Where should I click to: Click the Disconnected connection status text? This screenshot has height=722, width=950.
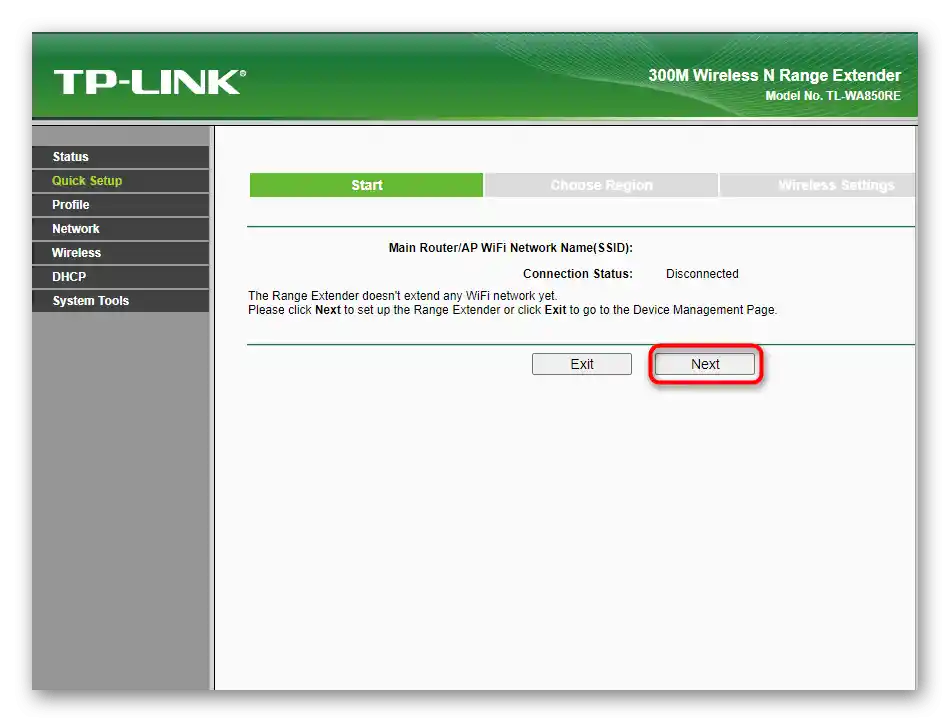tap(702, 274)
